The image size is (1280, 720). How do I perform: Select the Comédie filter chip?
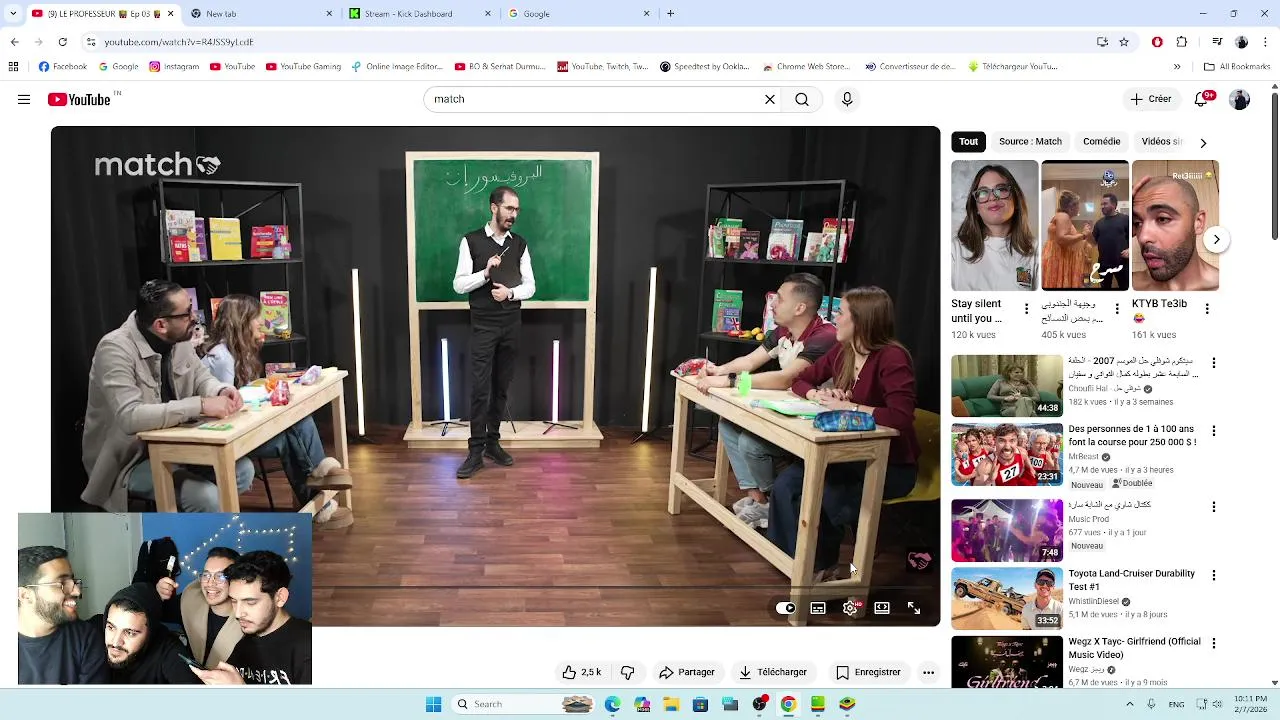[1101, 142]
